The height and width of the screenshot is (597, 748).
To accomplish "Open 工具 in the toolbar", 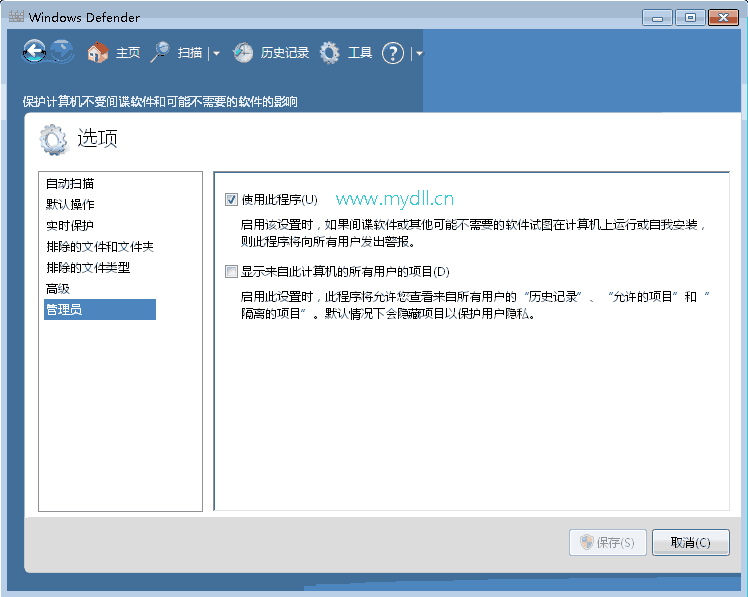I will click(x=360, y=52).
